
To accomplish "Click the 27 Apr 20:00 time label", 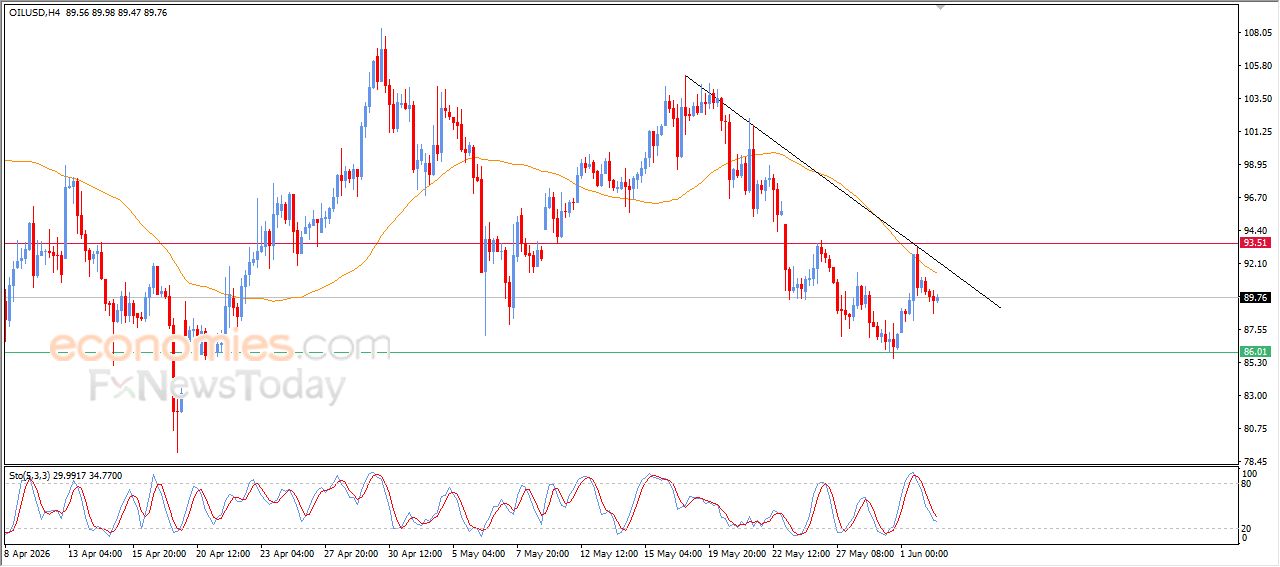I will 352,553.
